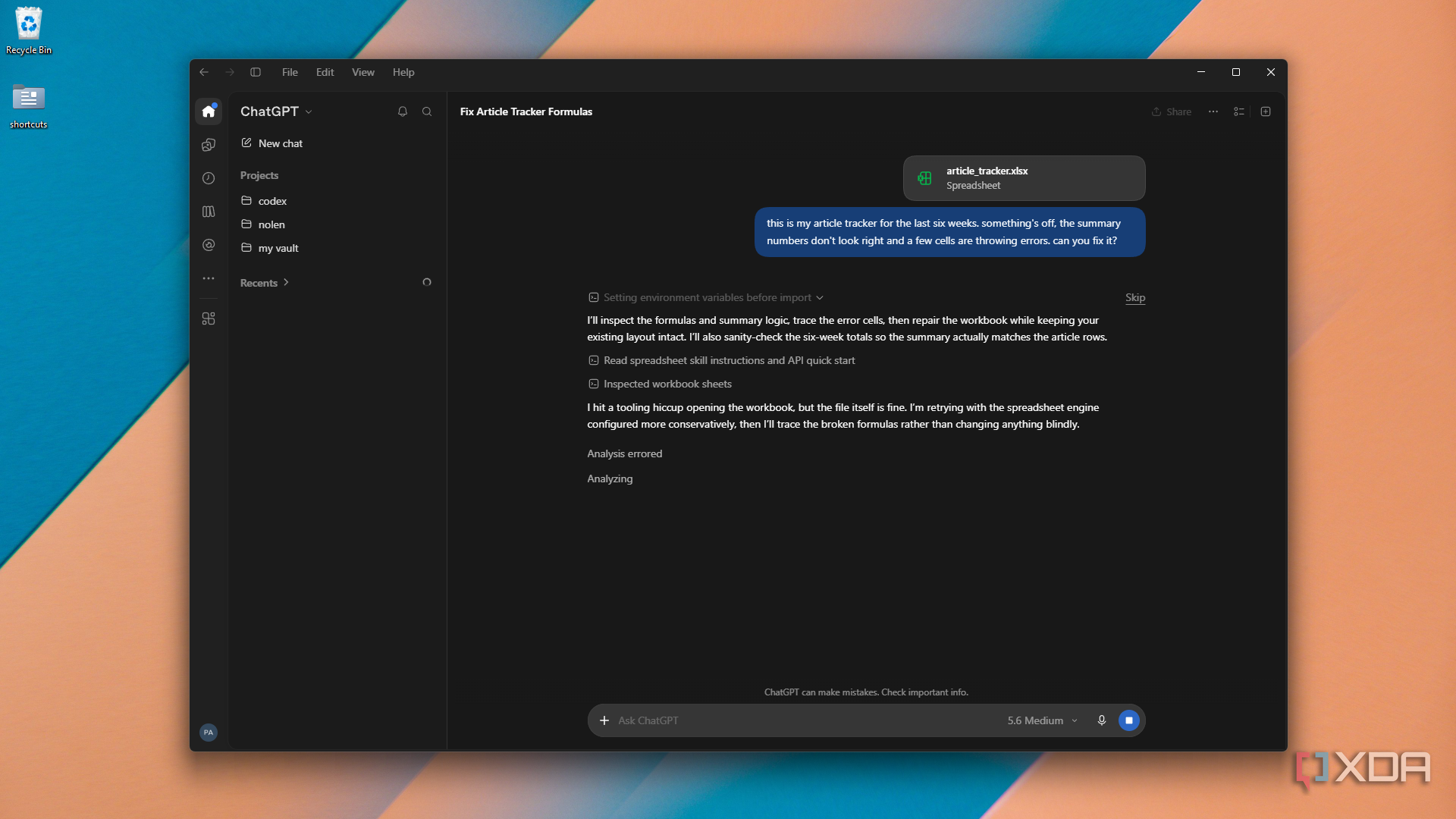1456x819 pixels.
Task: Open the File menu
Action: click(x=290, y=72)
